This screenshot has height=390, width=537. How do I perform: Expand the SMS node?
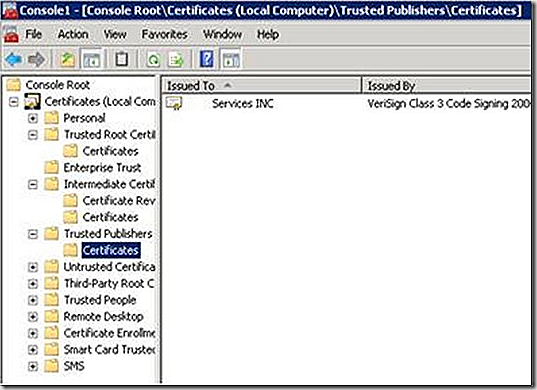coord(33,366)
